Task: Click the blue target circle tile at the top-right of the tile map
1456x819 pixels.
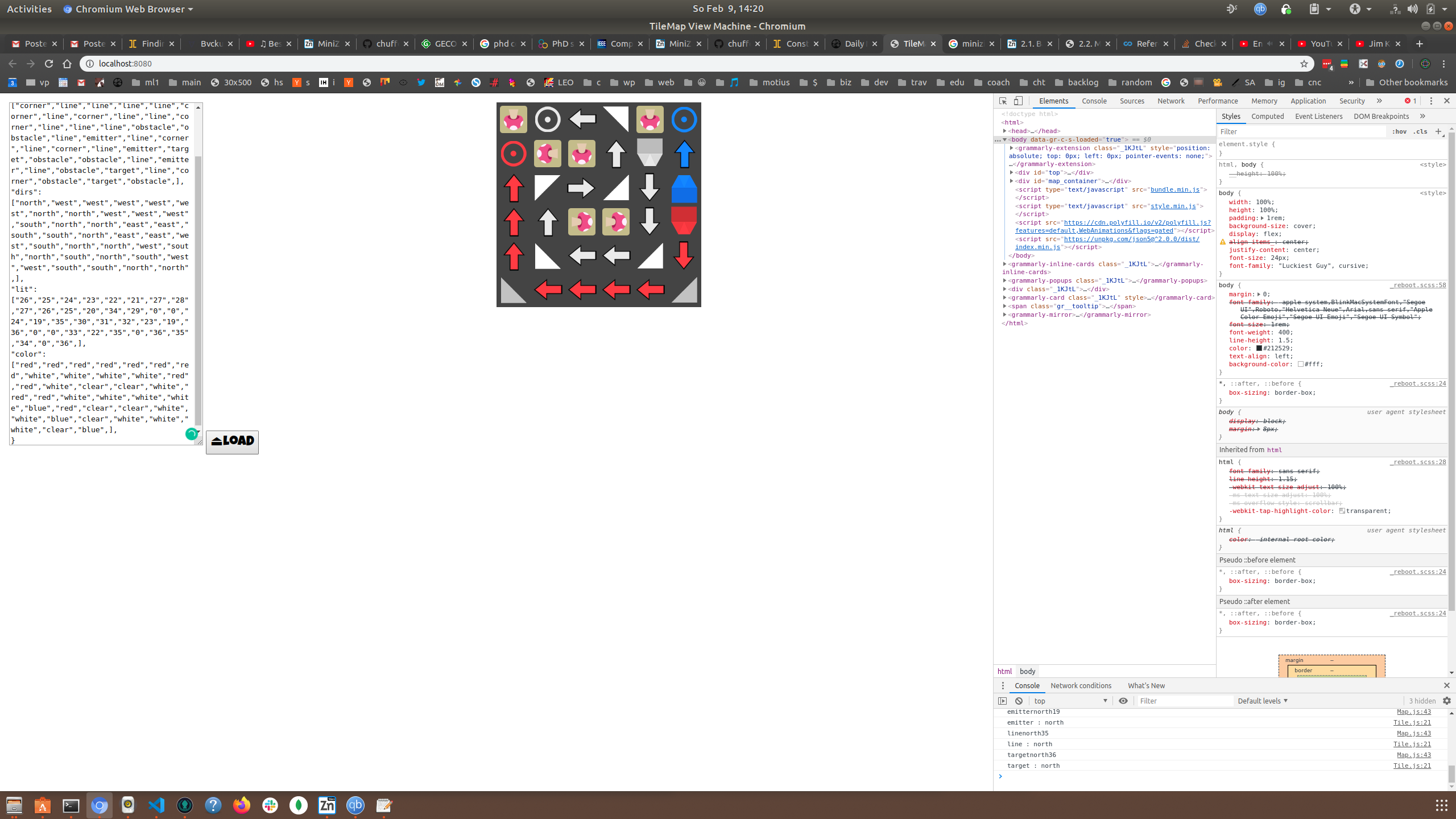Action: point(684,119)
